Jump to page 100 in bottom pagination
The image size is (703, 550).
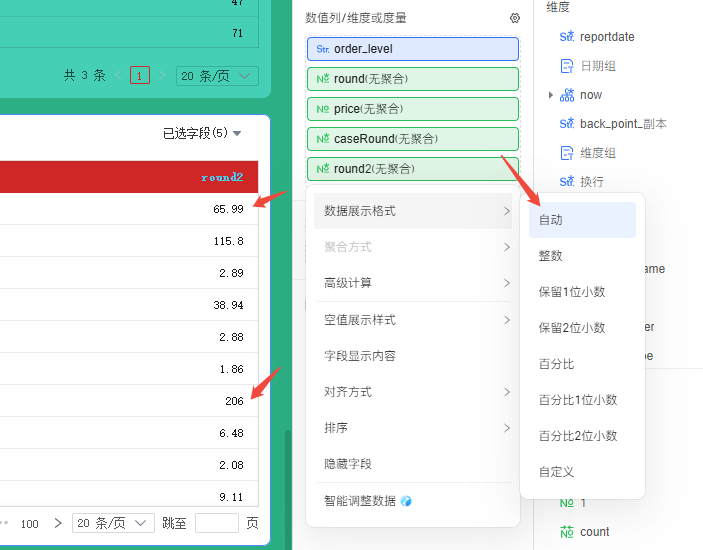pos(30,524)
